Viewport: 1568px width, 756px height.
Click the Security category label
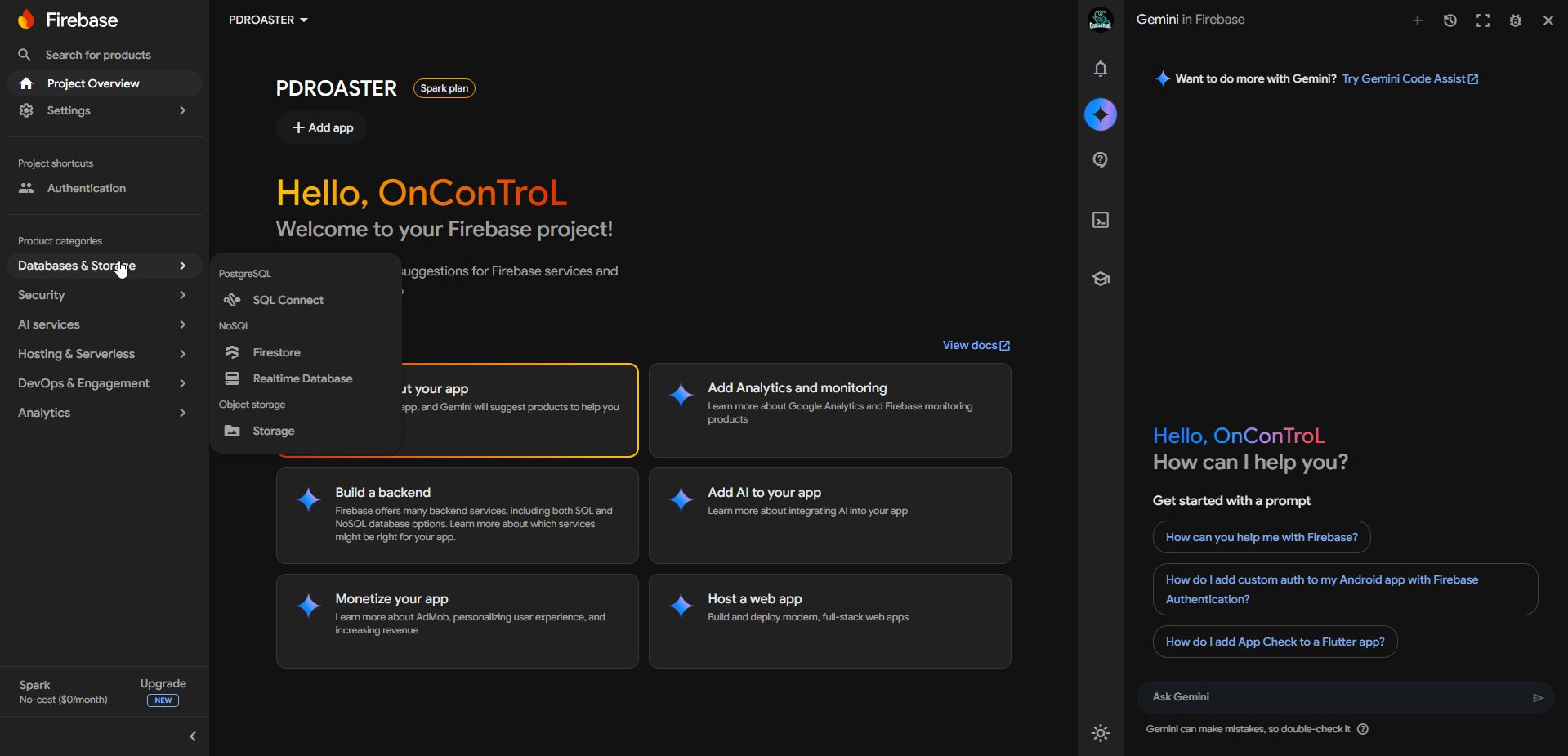(x=41, y=295)
